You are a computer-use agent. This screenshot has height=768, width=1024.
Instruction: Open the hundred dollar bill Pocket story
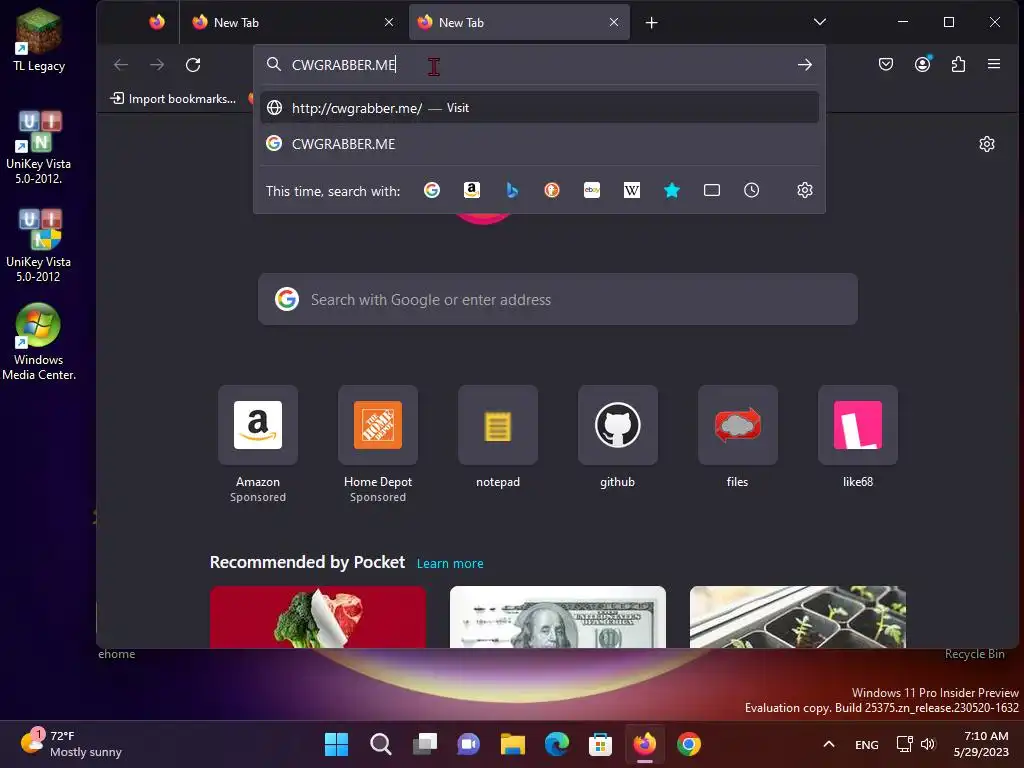[558, 616]
